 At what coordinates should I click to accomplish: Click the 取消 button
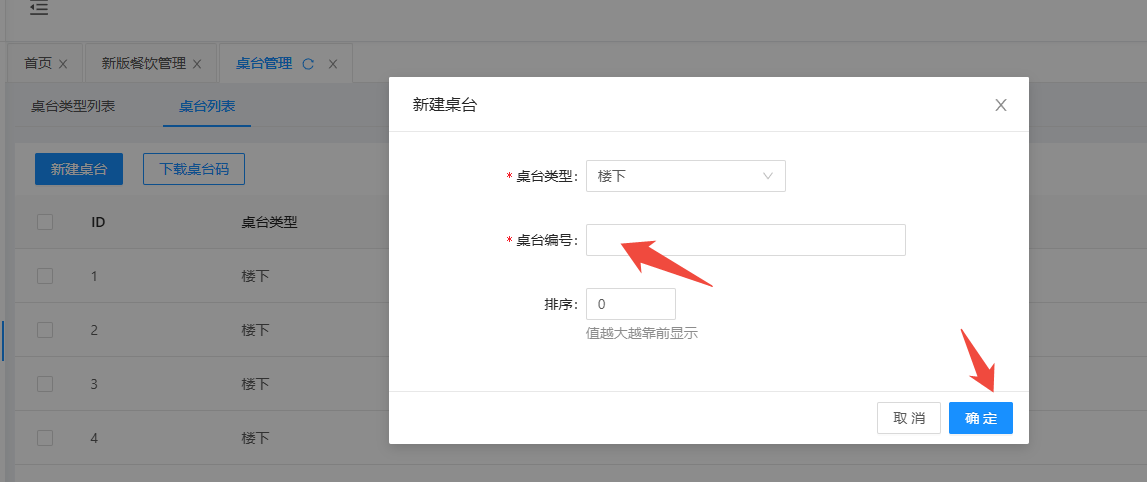(x=909, y=418)
